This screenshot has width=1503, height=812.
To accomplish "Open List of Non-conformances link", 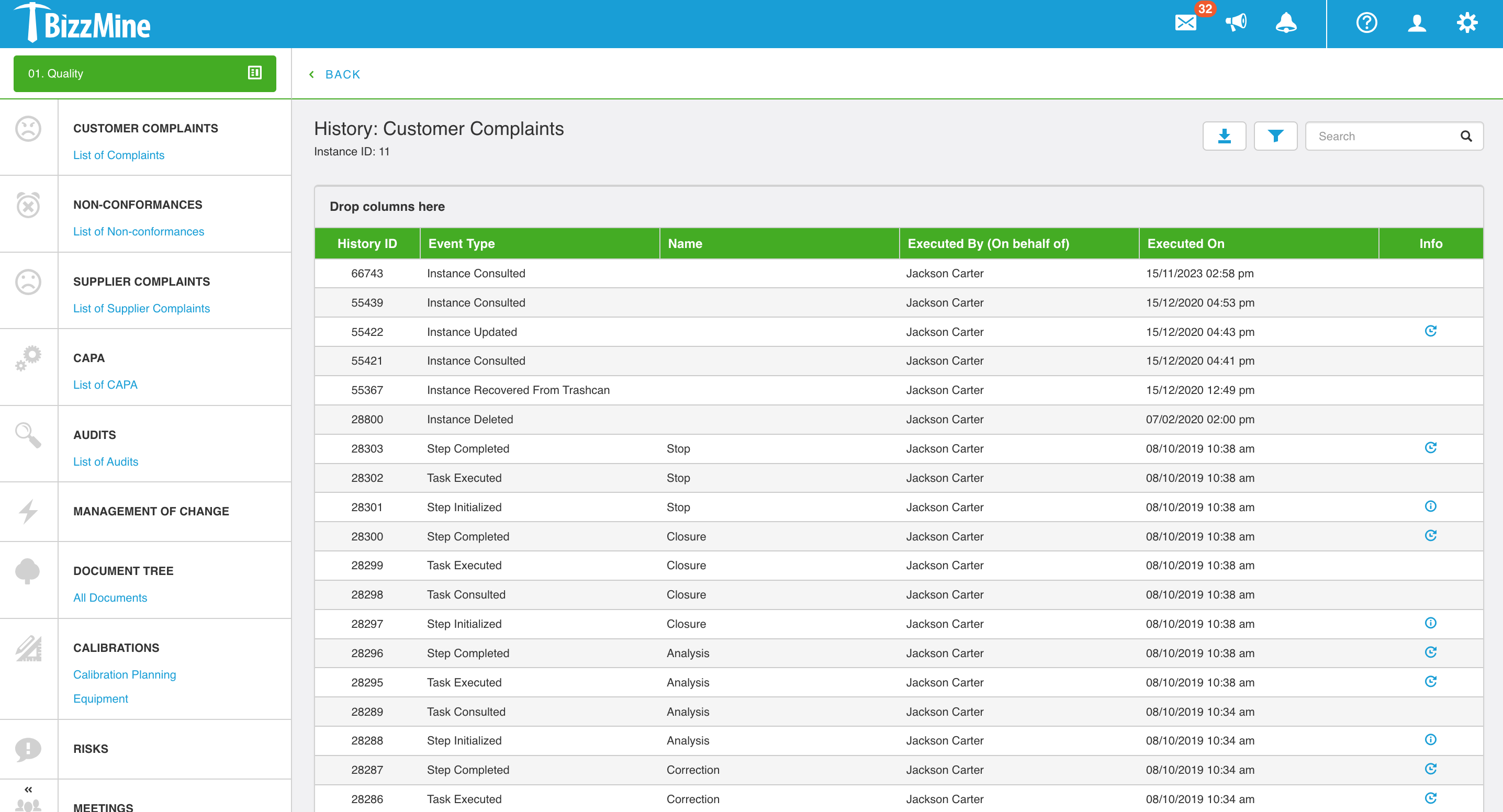I will pyautogui.click(x=139, y=232).
